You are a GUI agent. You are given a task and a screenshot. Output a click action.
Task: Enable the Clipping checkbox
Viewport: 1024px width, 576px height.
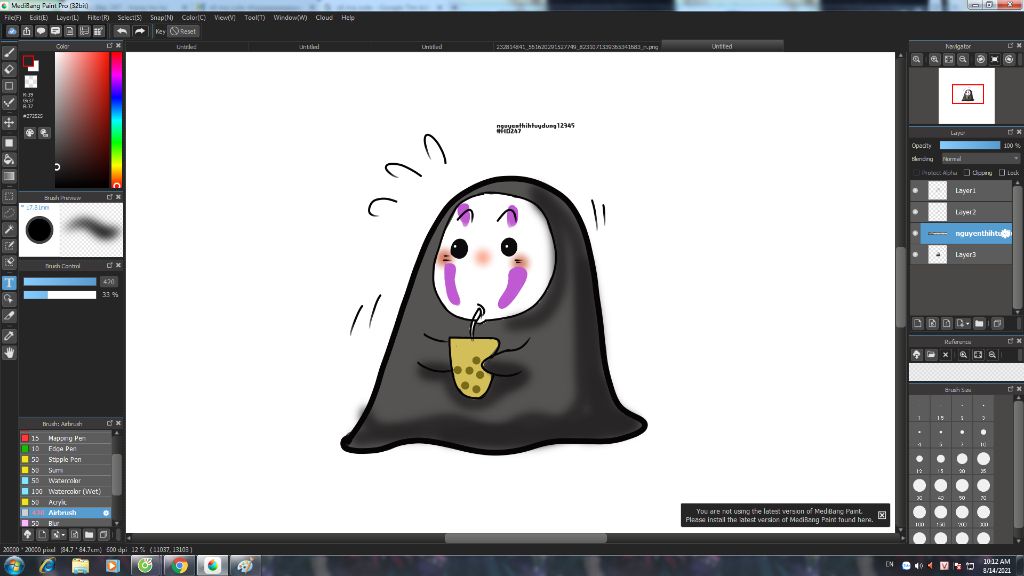coord(967,172)
